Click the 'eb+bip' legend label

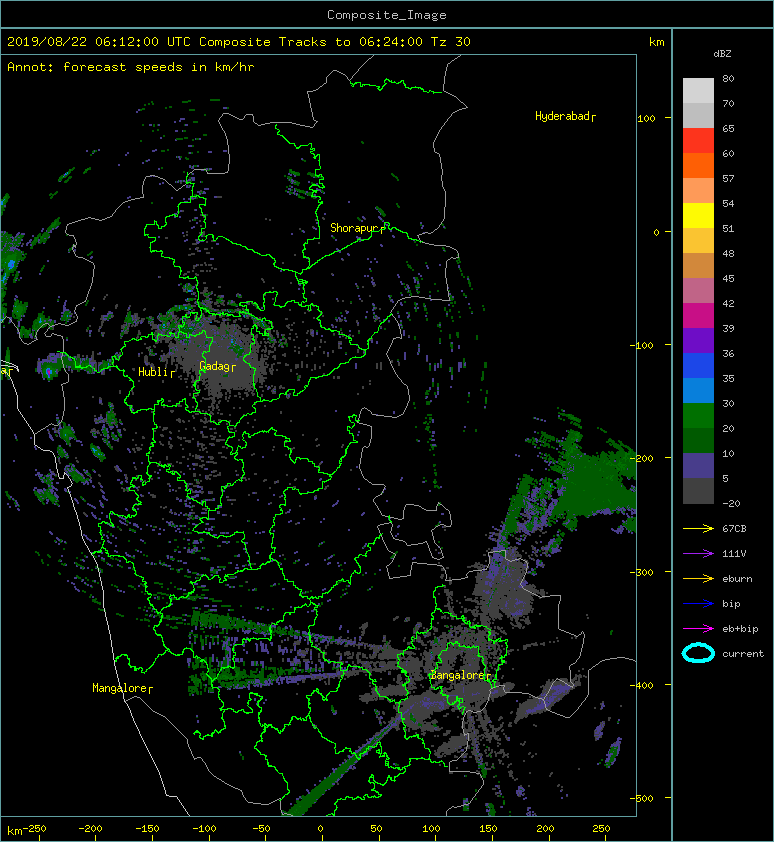740,629
